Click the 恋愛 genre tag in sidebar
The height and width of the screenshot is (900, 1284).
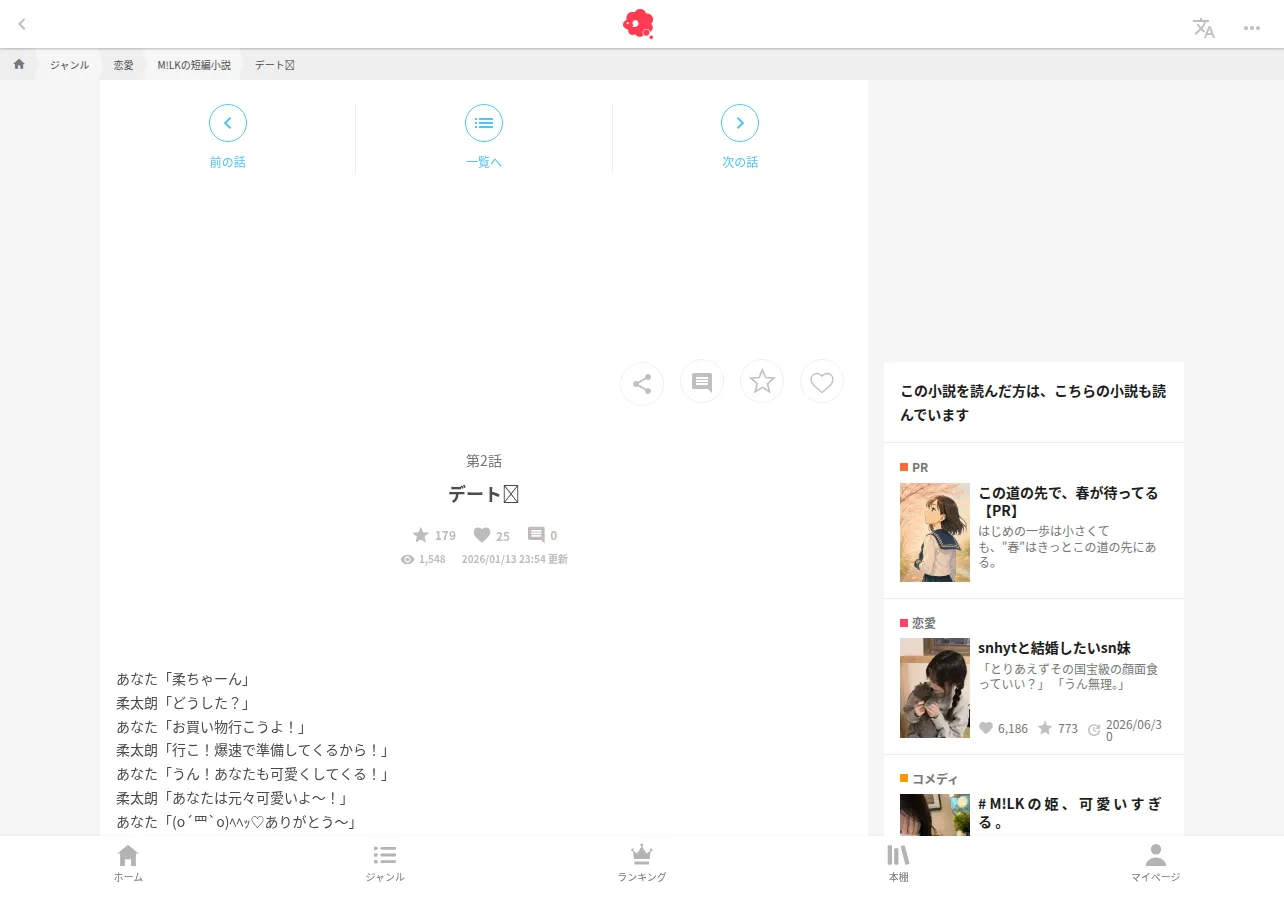tap(918, 623)
